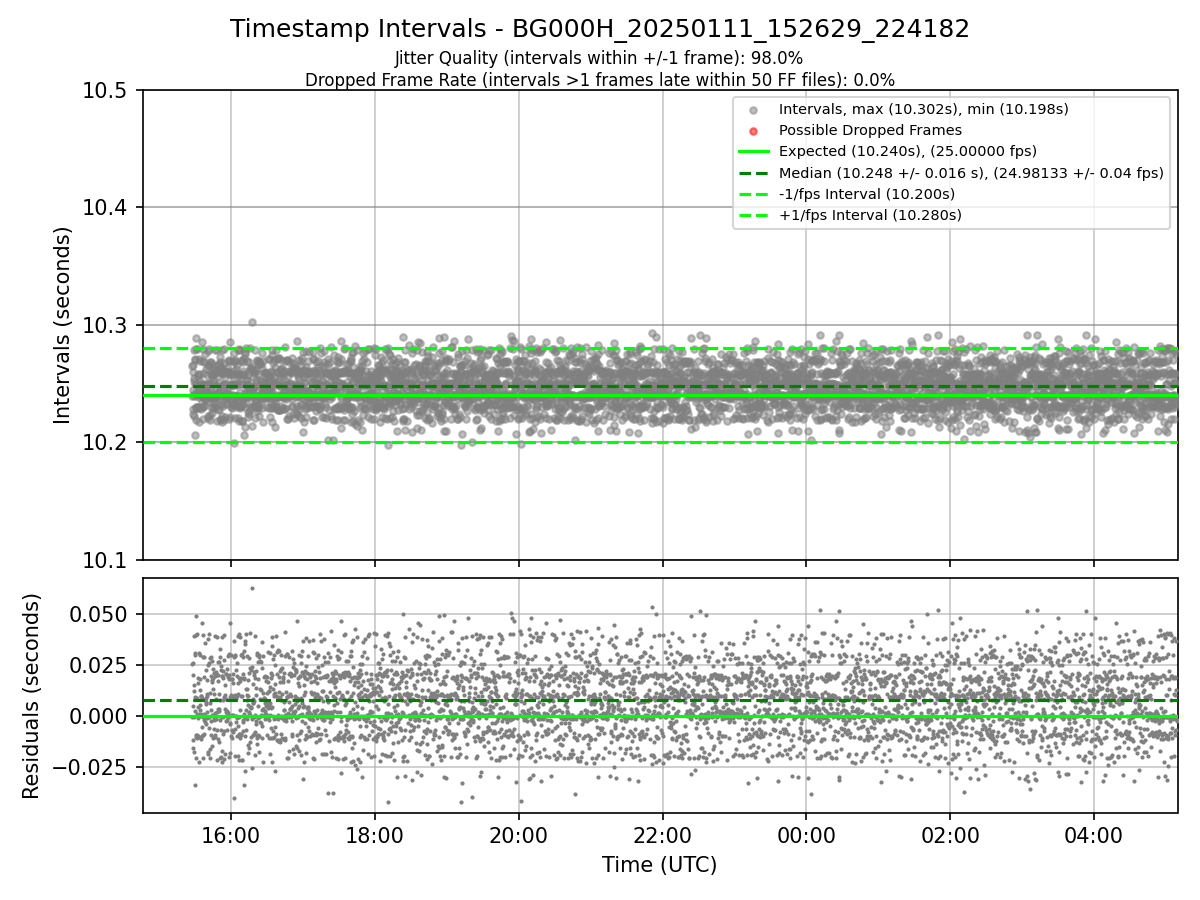Click the '-1/fps Interval (10.200s)' legend entry
Viewport: 1200px width, 900px height.
pos(867,194)
